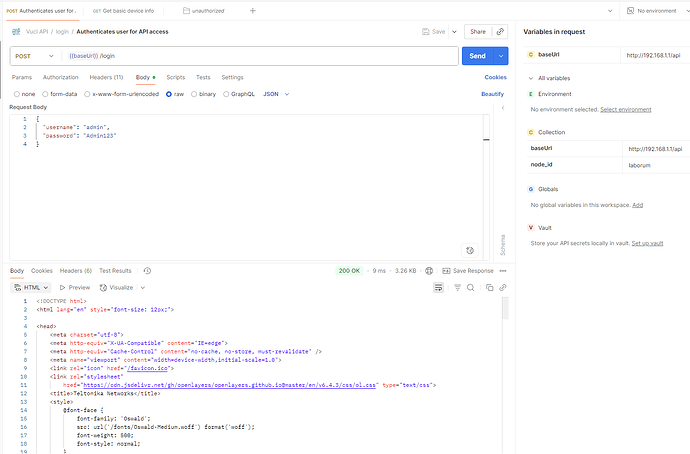Open the Send button arrow dropdown
The image size is (690, 454).
[x=501, y=56]
